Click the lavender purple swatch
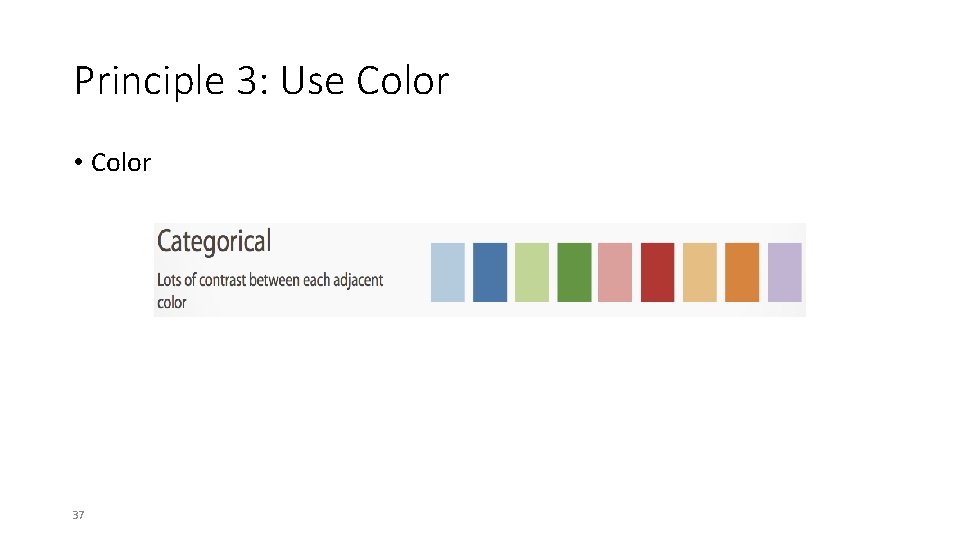The width and height of the screenshot is (960, 540). [784, 272]
